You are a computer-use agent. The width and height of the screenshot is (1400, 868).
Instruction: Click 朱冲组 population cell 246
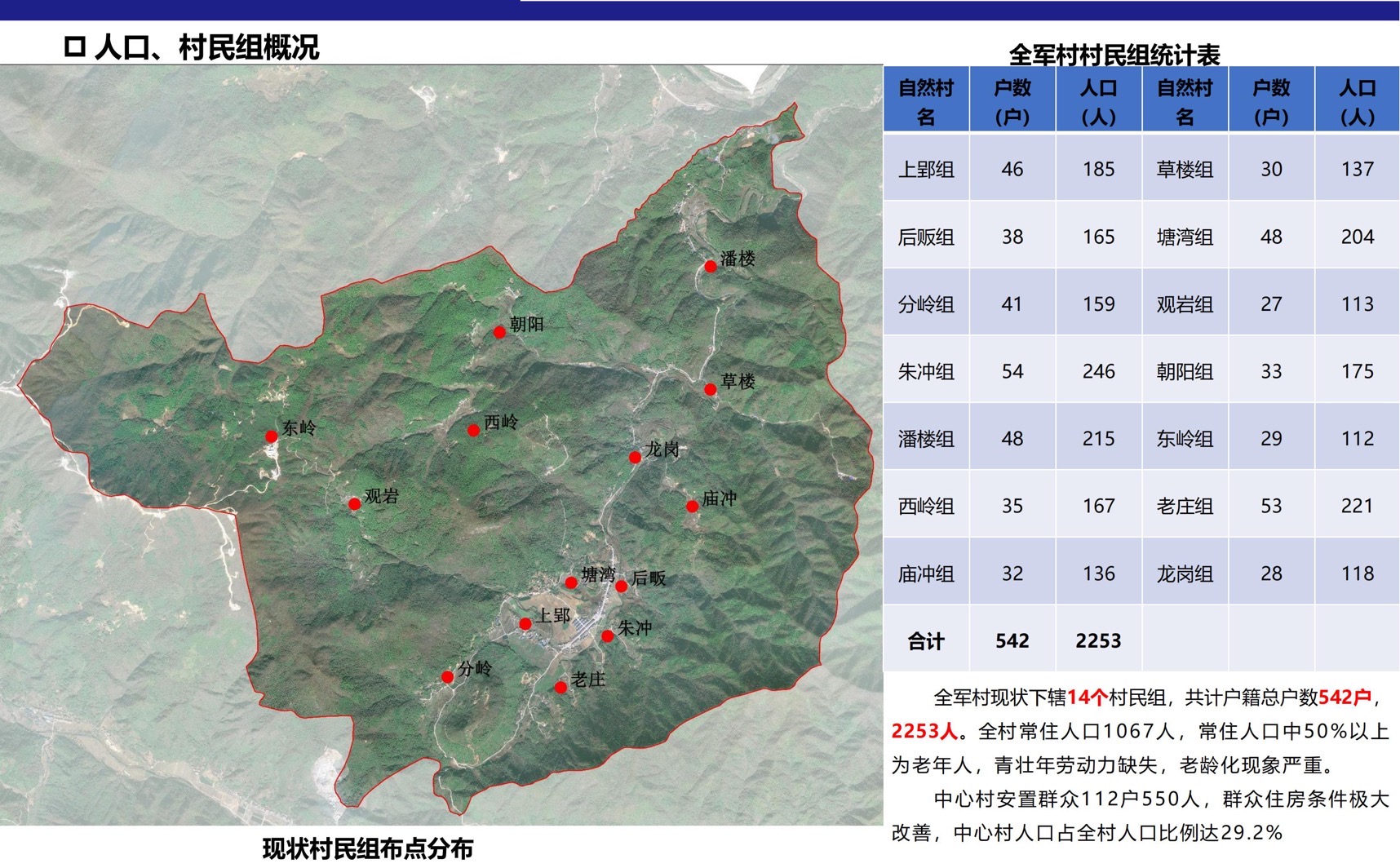1098,371
